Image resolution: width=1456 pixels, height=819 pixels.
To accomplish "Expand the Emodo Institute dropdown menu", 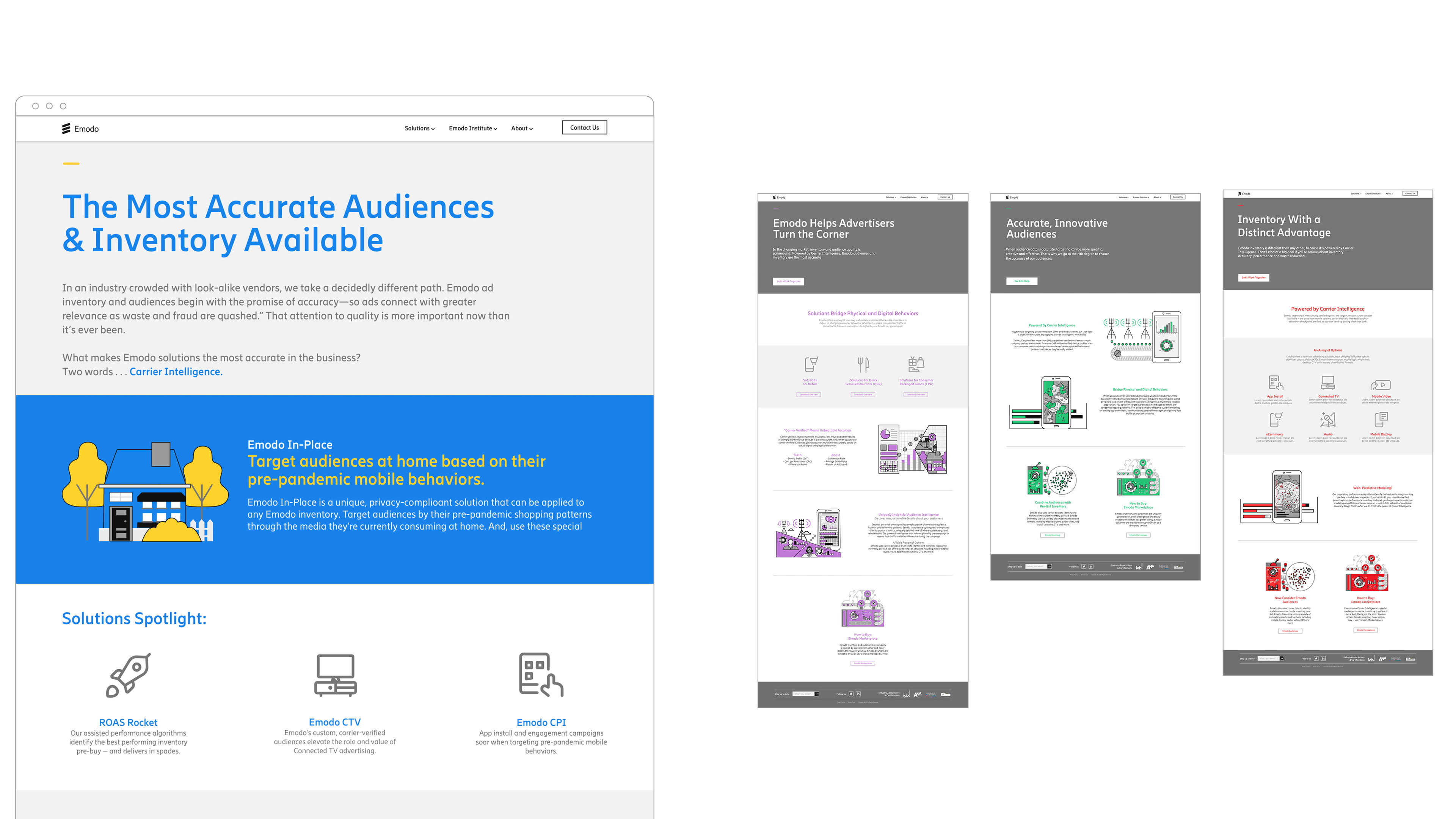I will point(473,128).
